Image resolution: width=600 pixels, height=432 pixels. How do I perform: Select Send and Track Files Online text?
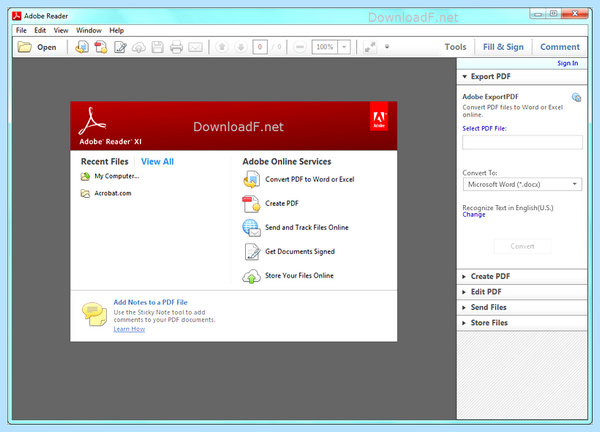pos(307,228)
